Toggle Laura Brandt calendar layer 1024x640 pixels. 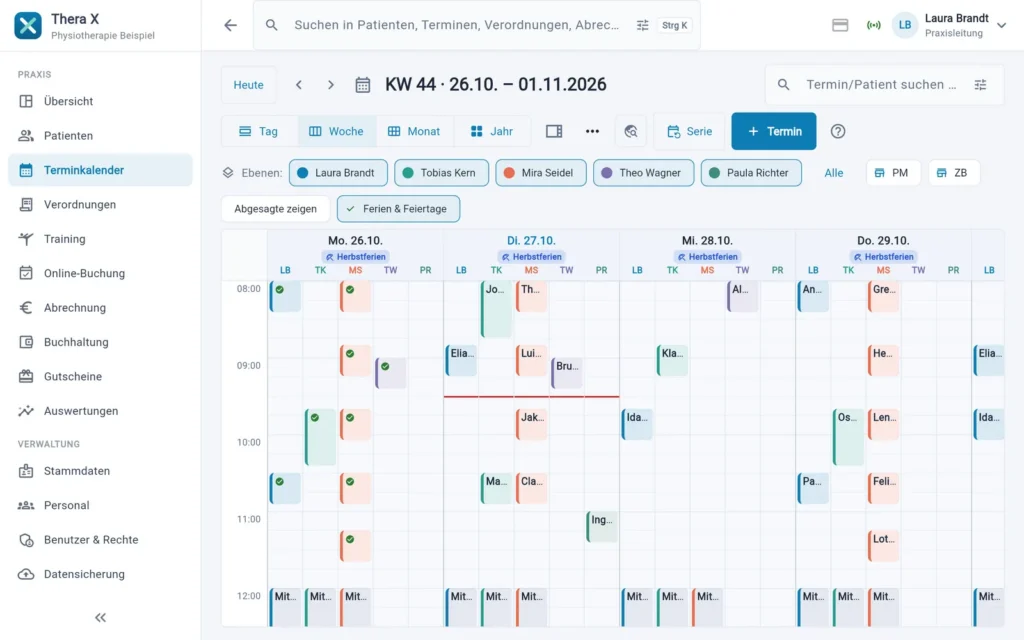(x=338, y=173)
